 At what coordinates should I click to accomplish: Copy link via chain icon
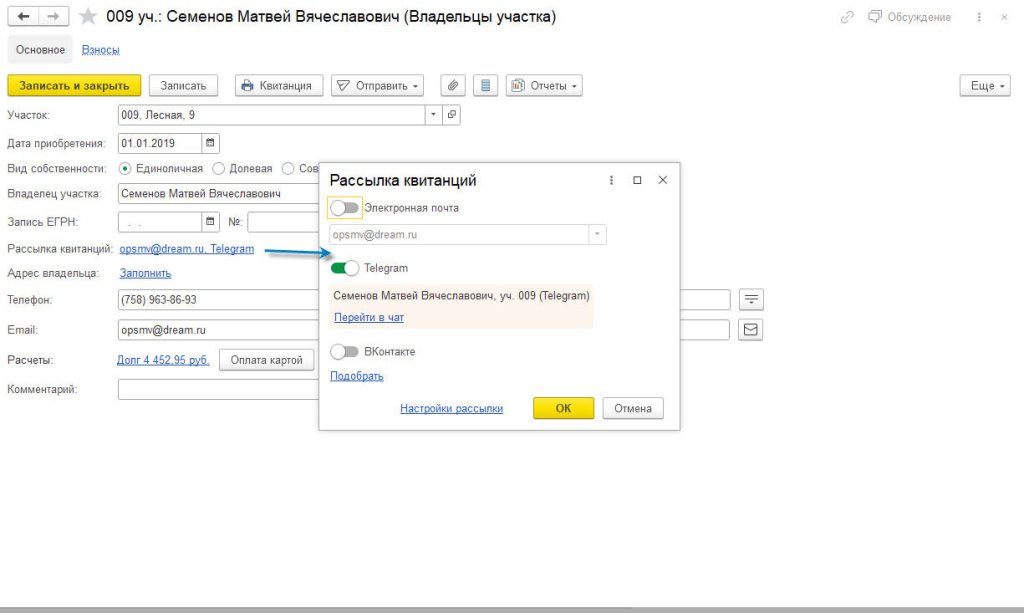click(x=848, y=17)
